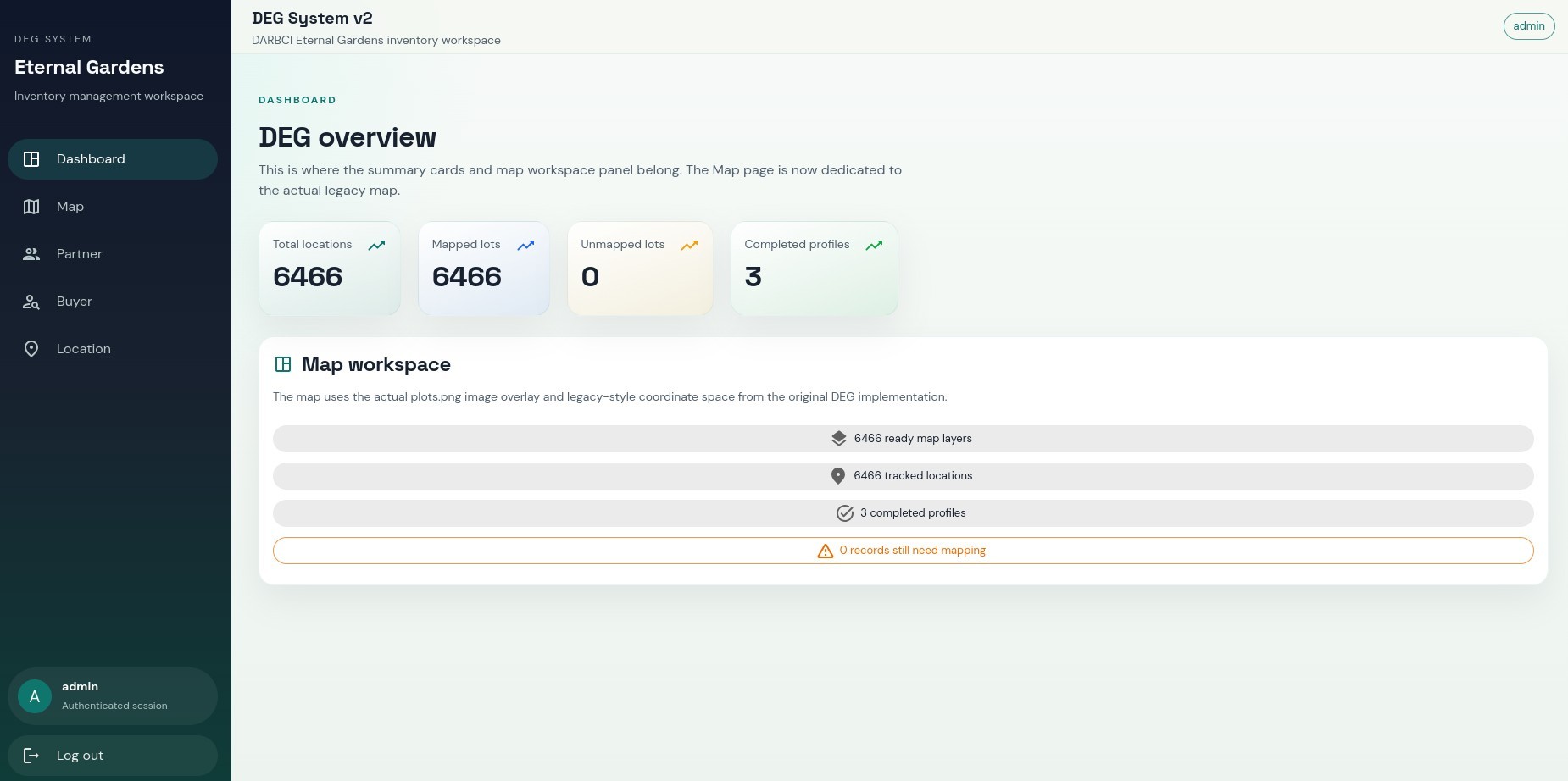Click the Map fold icon in sidebar
Image resolution: width=1568 pixels, height=781 pixels.
tap(31, 207)
